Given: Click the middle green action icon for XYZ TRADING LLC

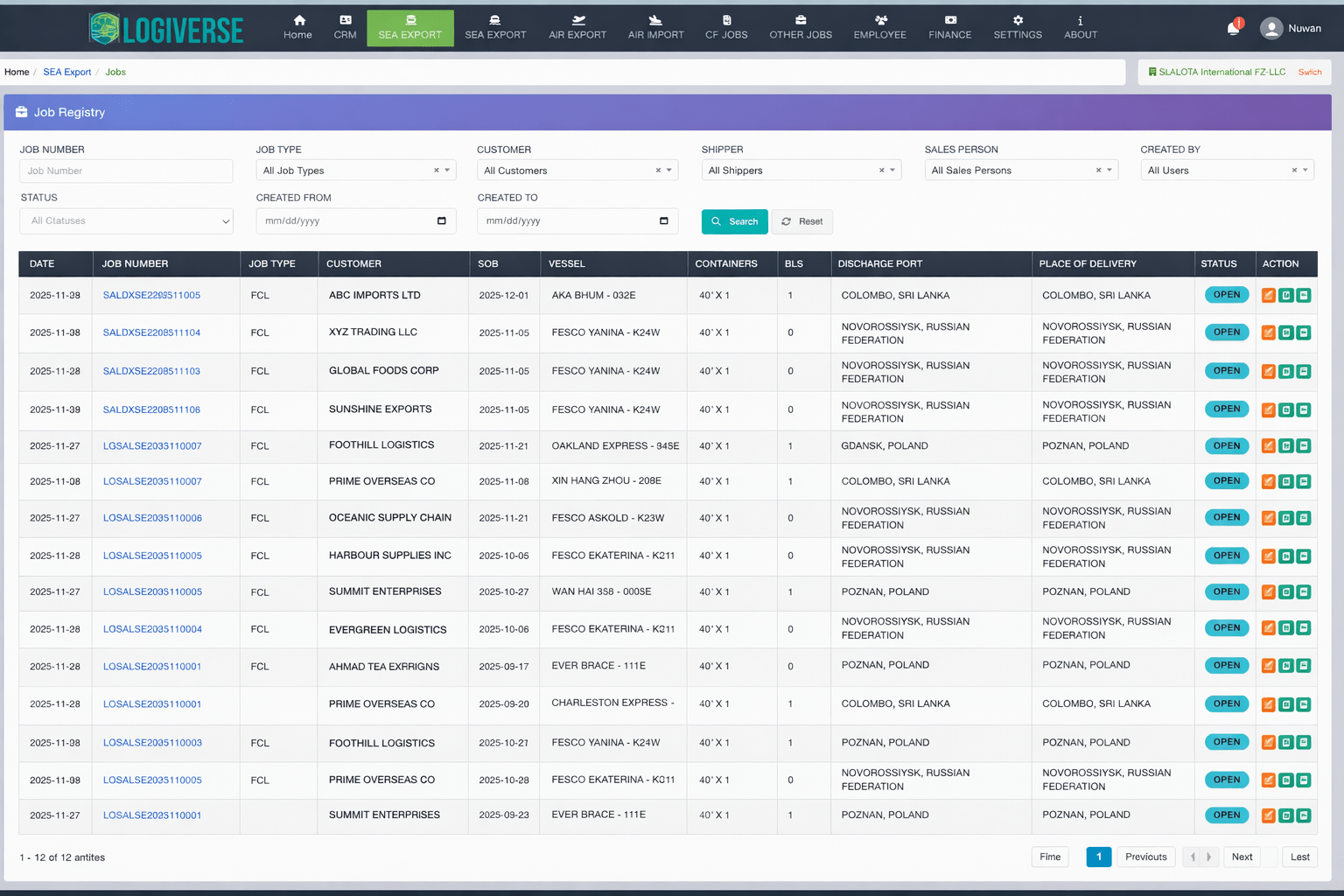Looking at the screenshot, I should (1286, 332).
